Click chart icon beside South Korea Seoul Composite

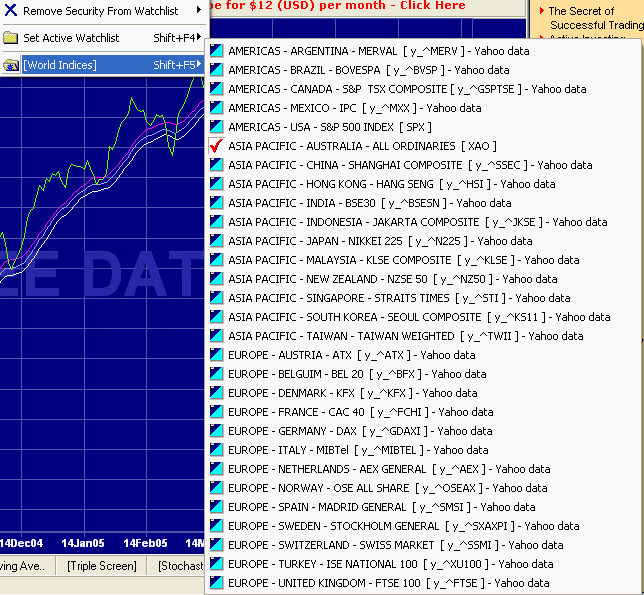coord(216,317)
